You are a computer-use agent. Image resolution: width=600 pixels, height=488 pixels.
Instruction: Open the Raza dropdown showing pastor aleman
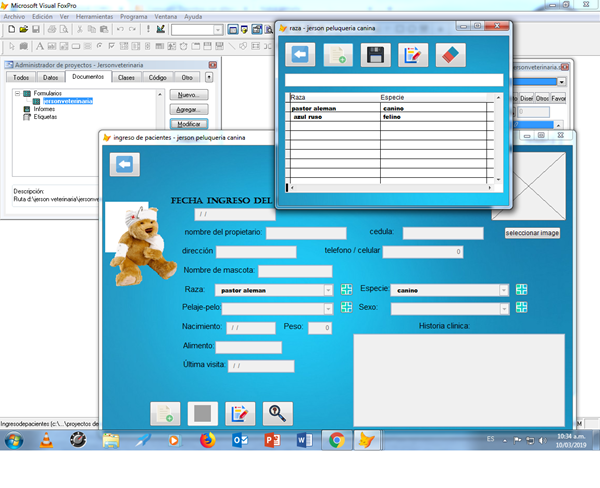point(328,291)
